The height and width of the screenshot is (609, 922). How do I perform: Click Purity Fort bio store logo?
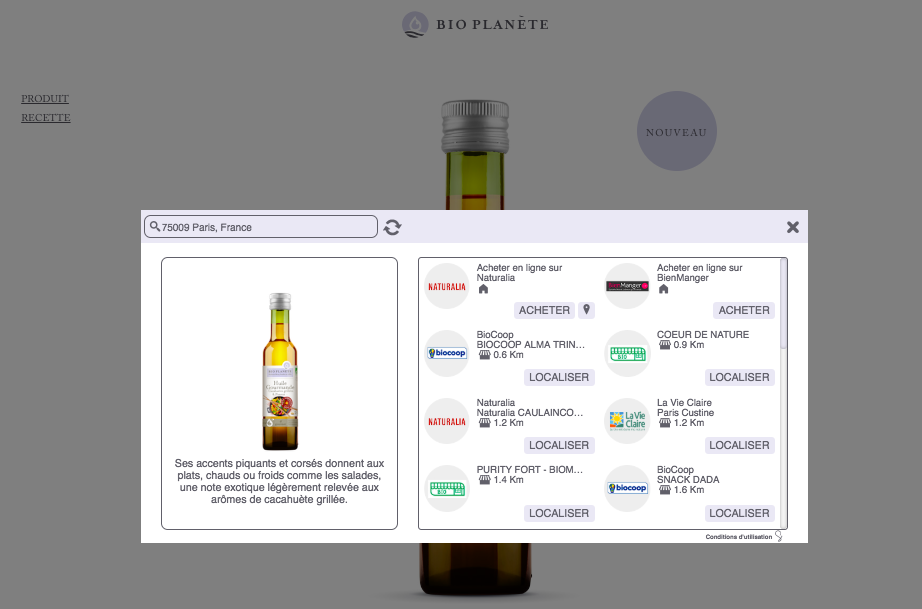coord(447,488)
